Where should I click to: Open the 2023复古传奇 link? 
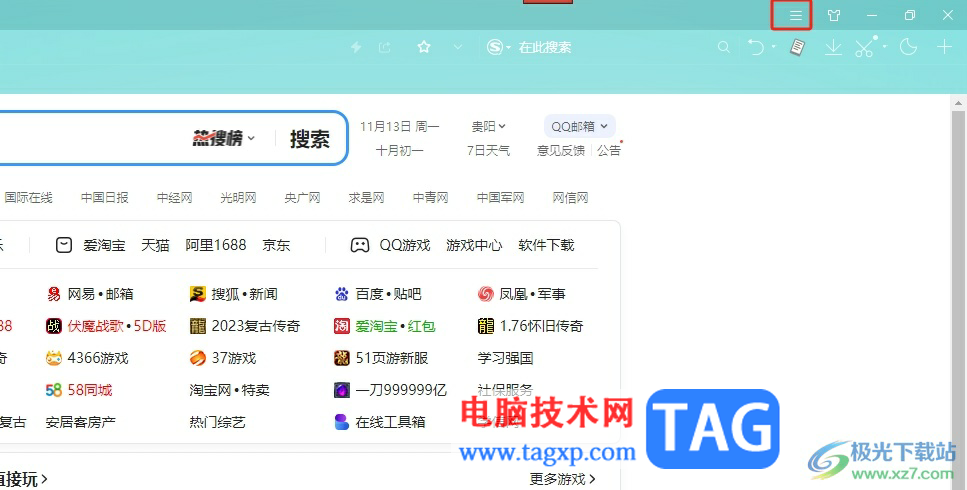pos(255,326)
